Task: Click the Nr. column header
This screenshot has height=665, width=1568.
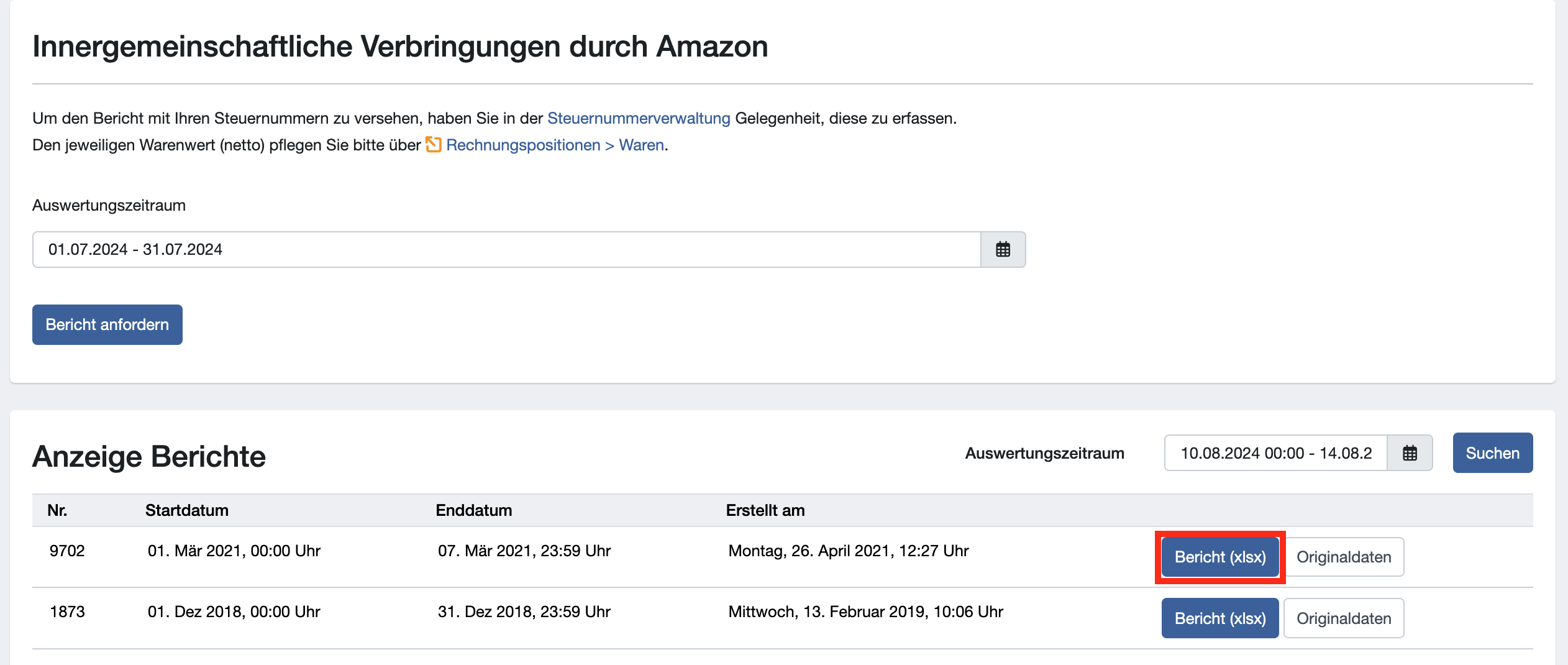Action: (x=57, y=510)
